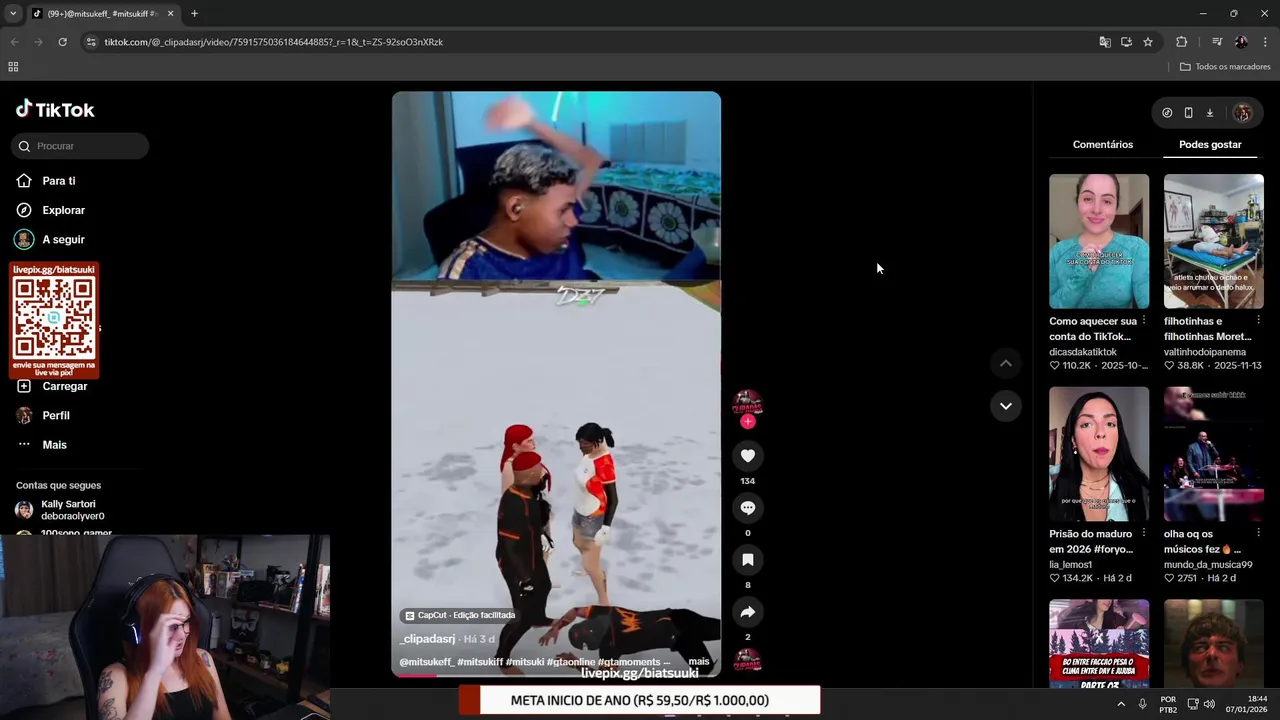The height and width of the screenshot is (720, 1280).
Task: Open options for 'Como aquecer sua conta' video
Action: 1143,321
